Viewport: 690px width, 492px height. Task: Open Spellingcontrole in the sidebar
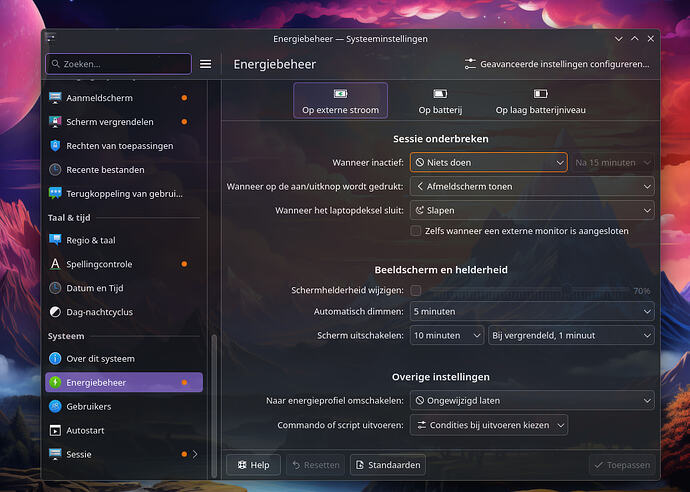click(99, 264)
